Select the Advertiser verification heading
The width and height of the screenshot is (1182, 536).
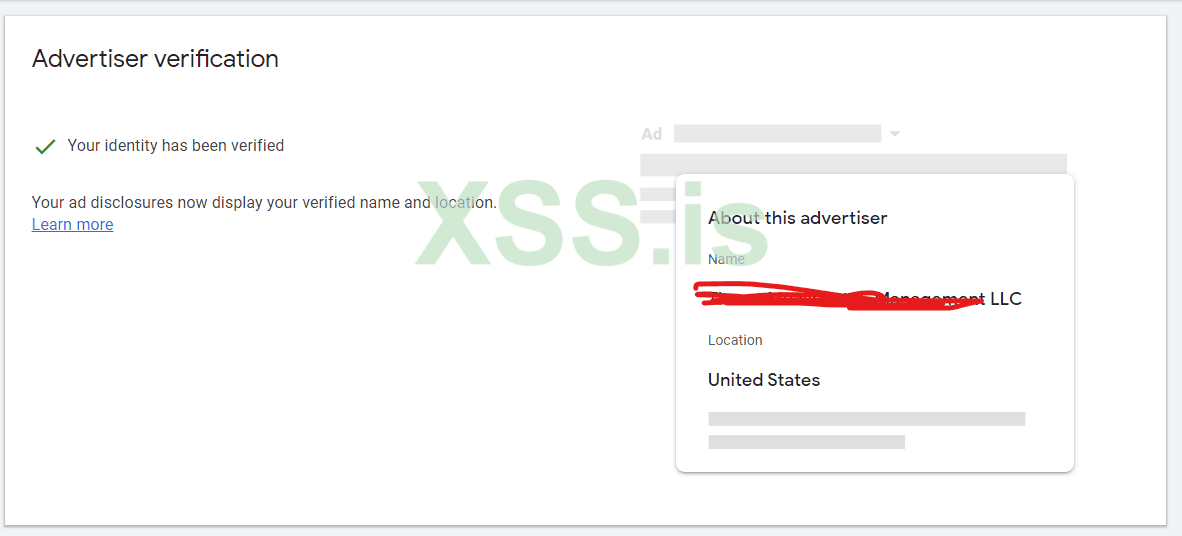[155, 58]
